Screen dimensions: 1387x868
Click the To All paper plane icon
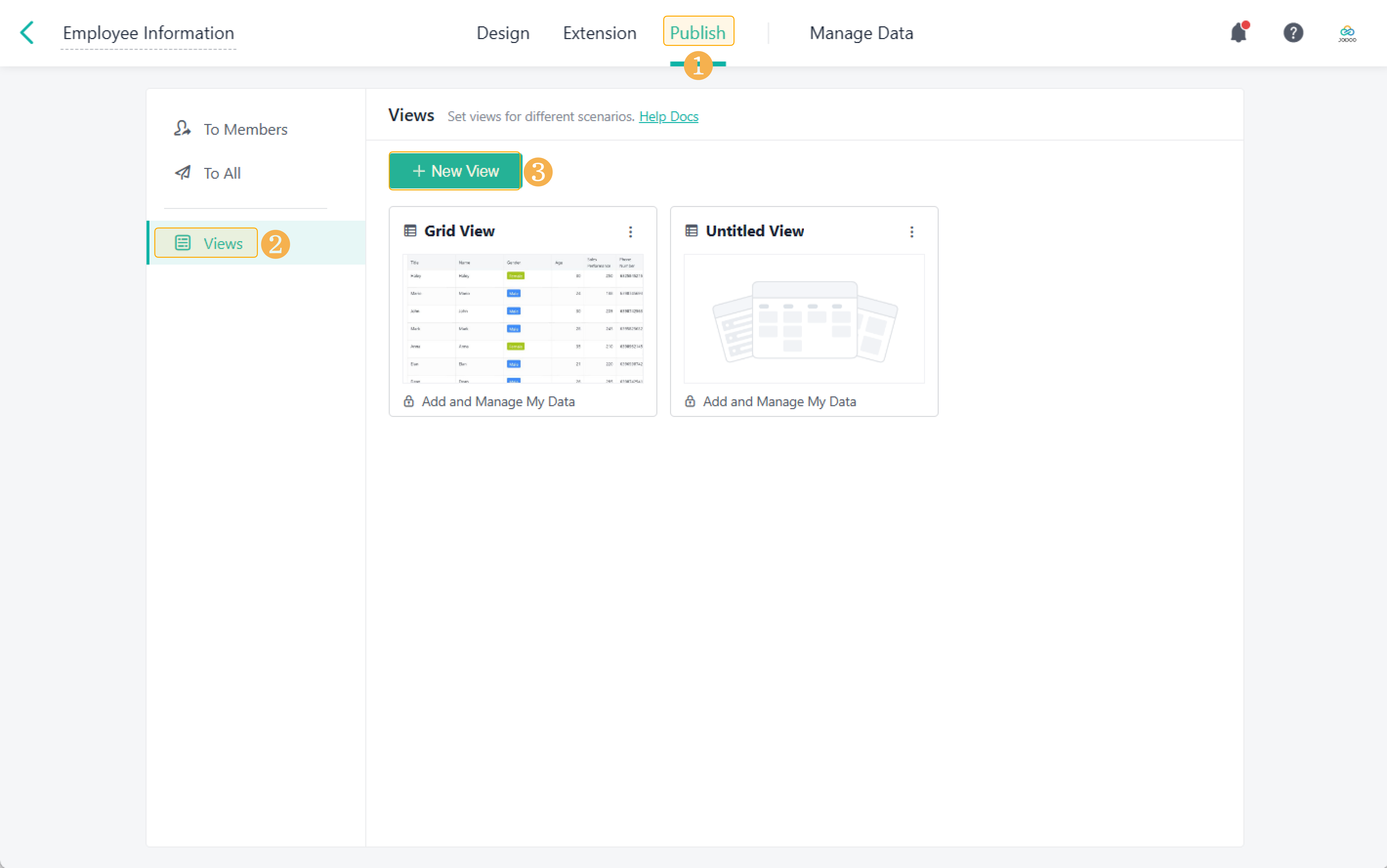183,172
